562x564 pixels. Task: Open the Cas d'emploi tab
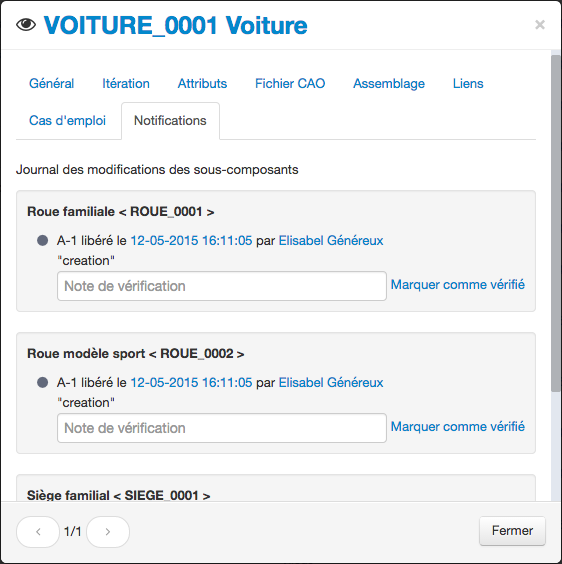point(67,120)
